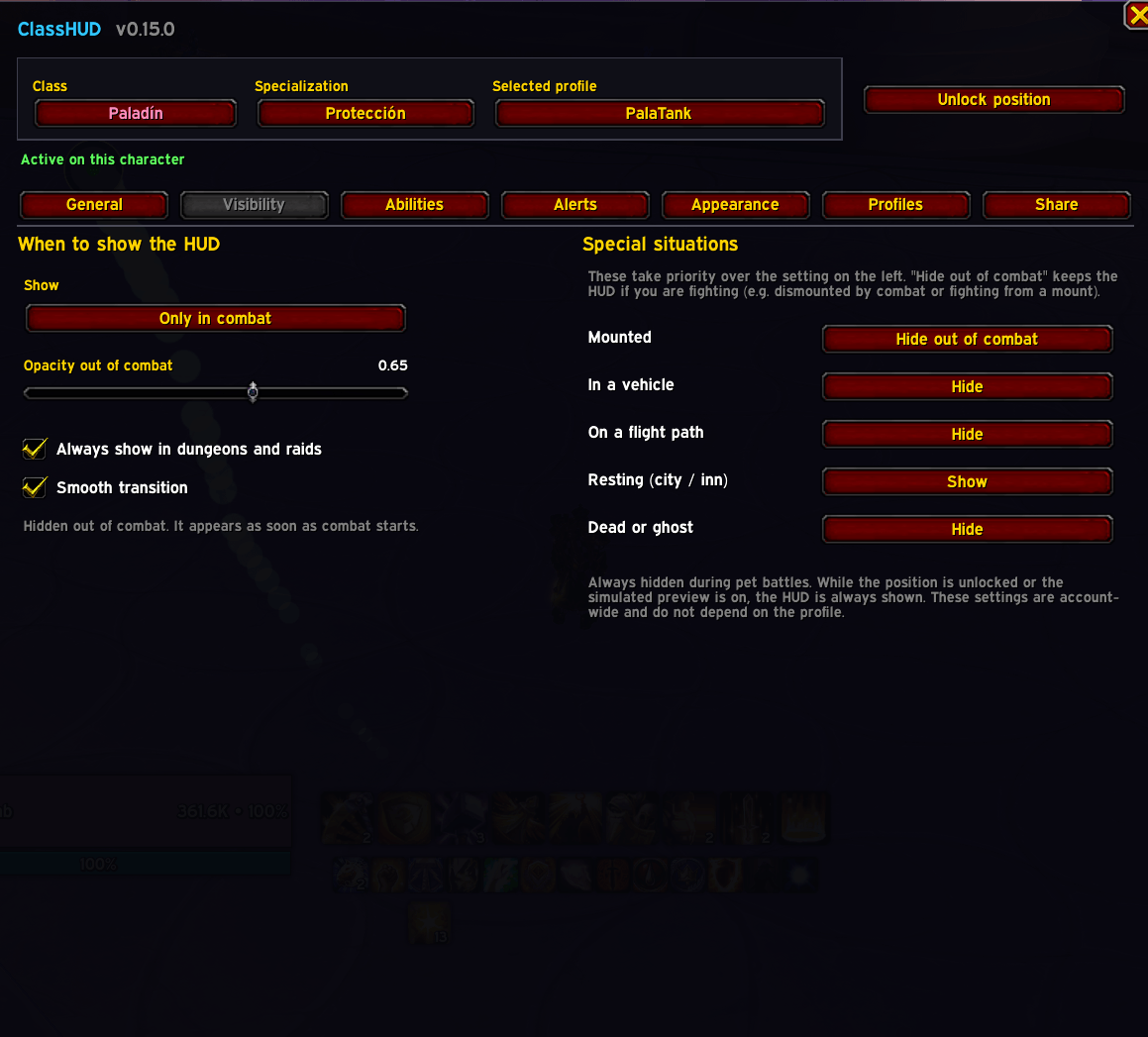Screen dimensions: 1148x1037
Task: Click the Mounted label
Action: click(x=619, y=338)
